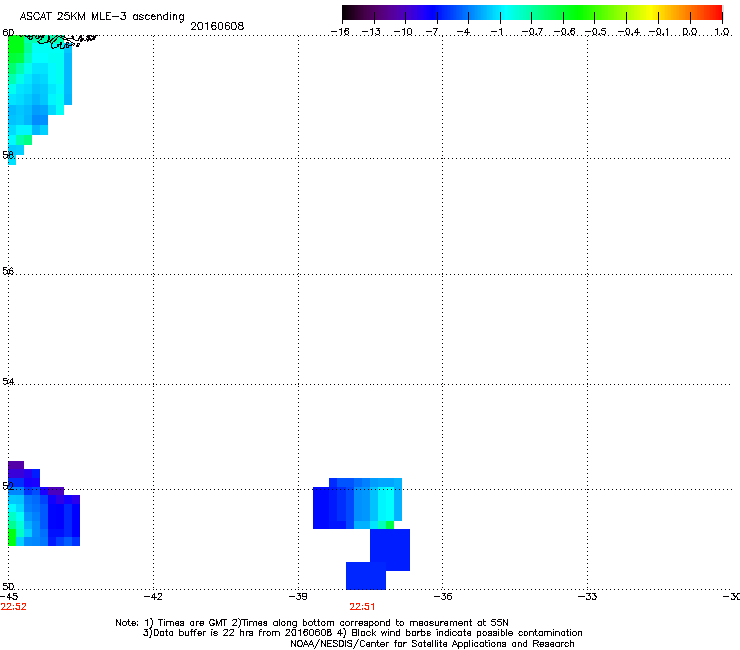The width and height of the screenshot is (740, 650).
Task: Click the "NOAA/NESDIS/Center for Satellite Applications and Research" credit
Action: [x=432, y=644]
